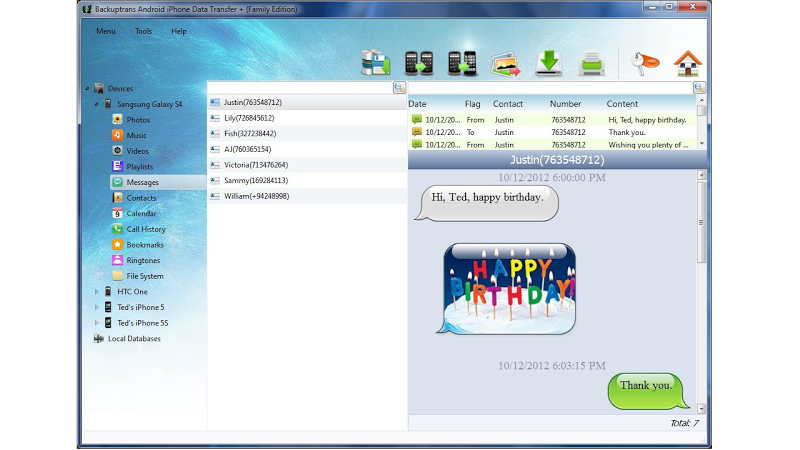Select the HTC One device
Screen dimensions: 800x450
point(132,292)
